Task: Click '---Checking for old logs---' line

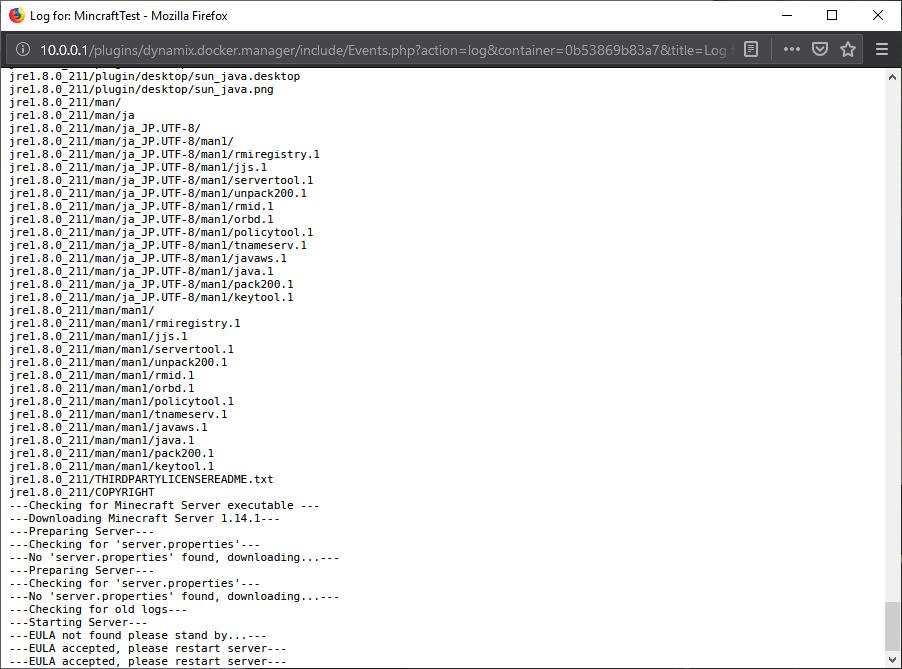Action: (98, 609)
